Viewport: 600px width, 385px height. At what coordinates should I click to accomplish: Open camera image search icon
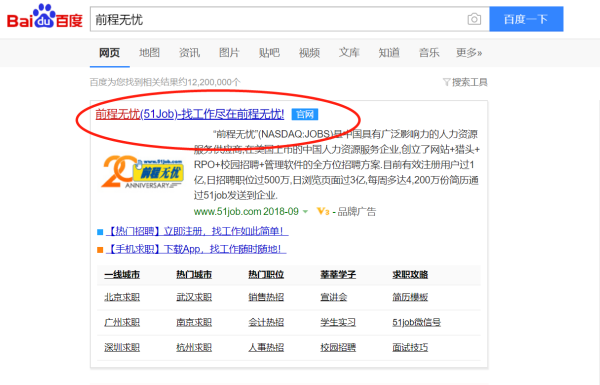pos(474,19)
